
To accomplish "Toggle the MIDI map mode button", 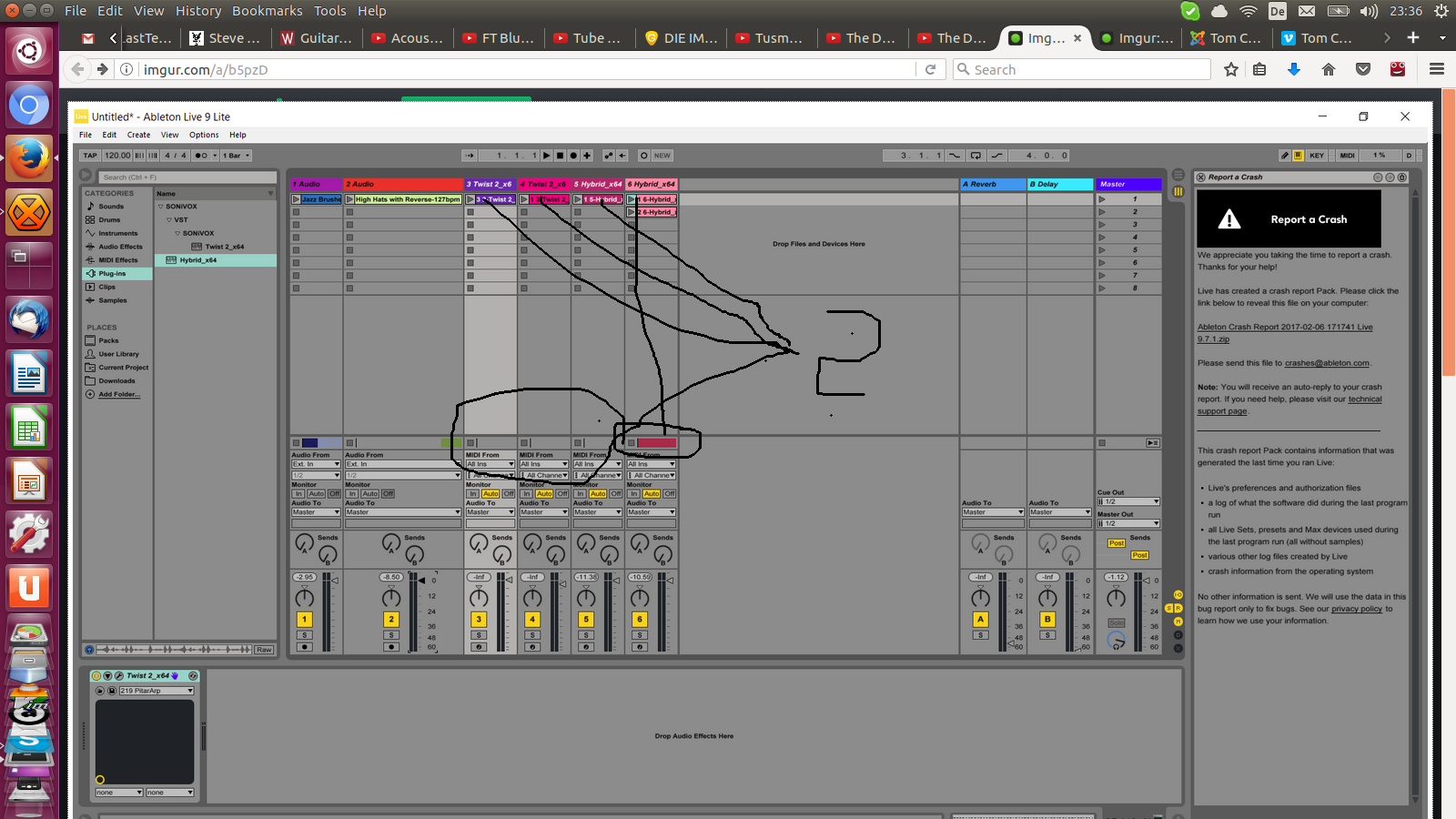I will [x=1347, y=156].
